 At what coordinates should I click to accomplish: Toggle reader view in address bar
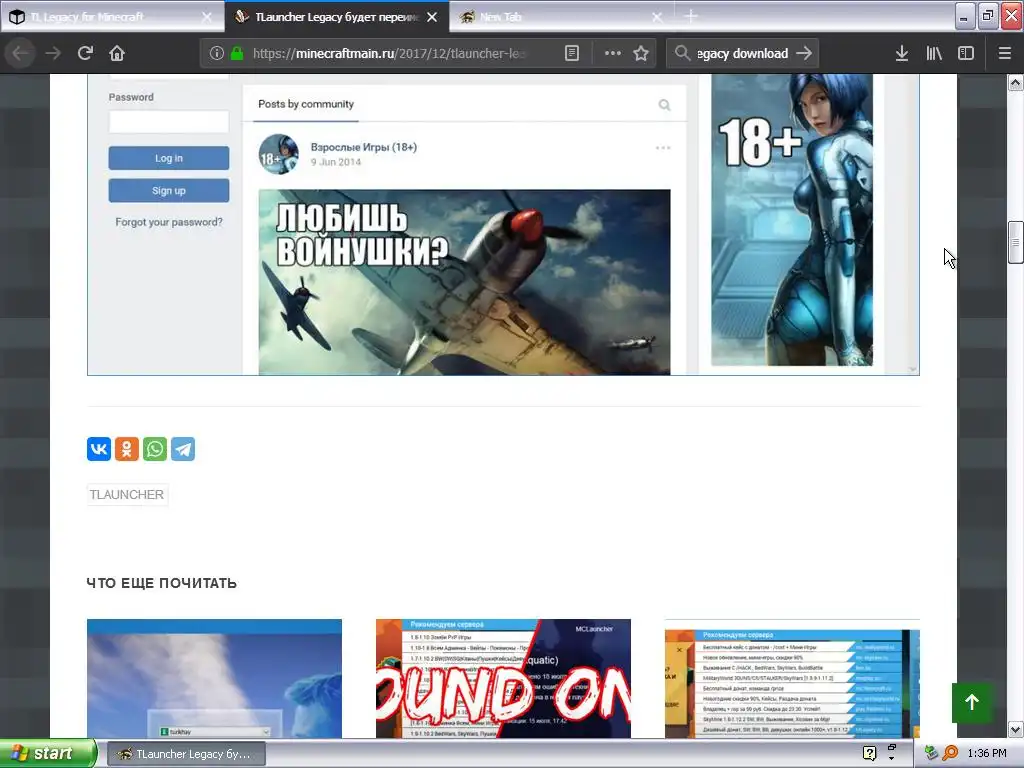tap(571, 53)
